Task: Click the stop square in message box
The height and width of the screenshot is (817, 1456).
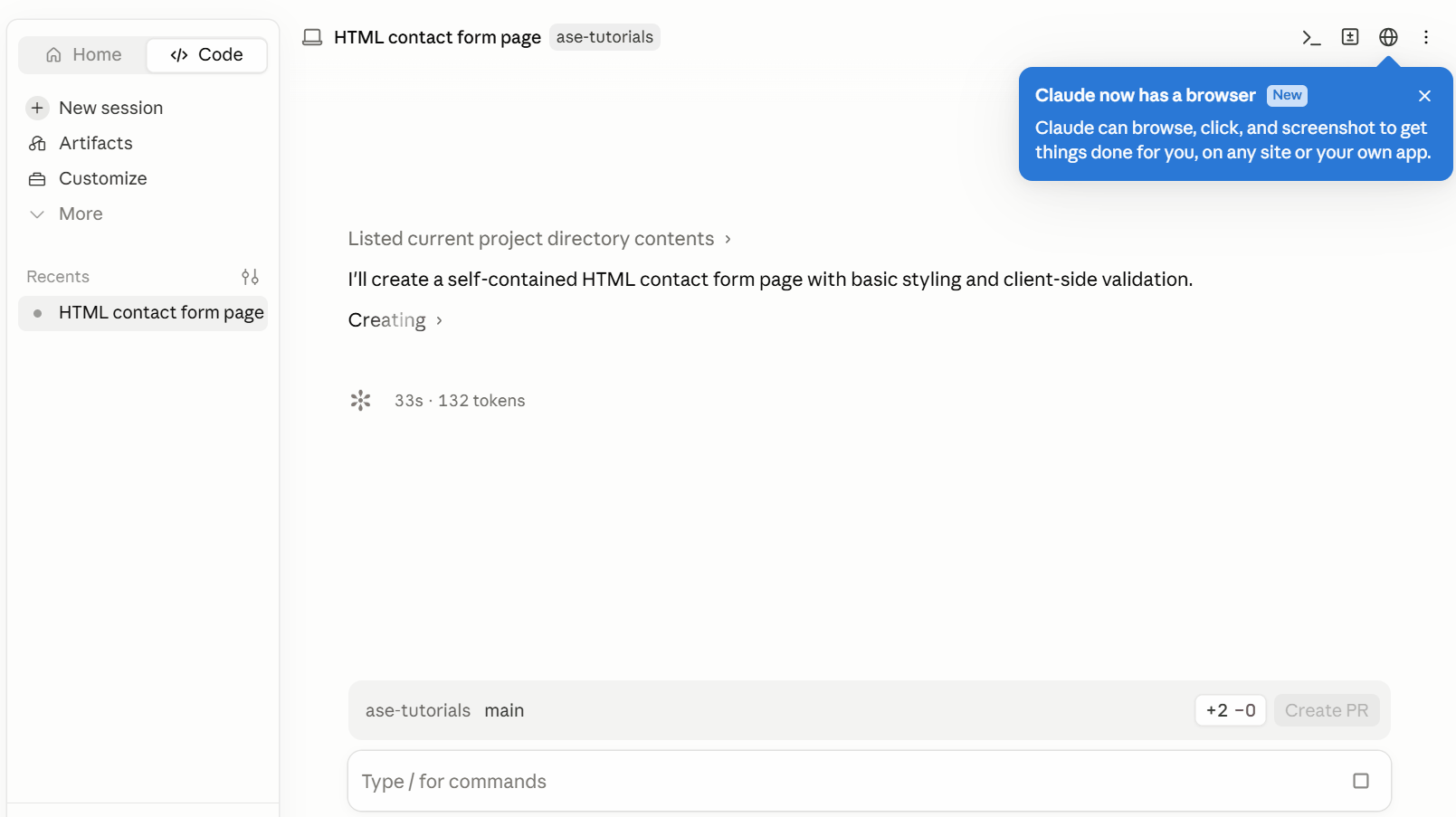Action: (1360, 781)
